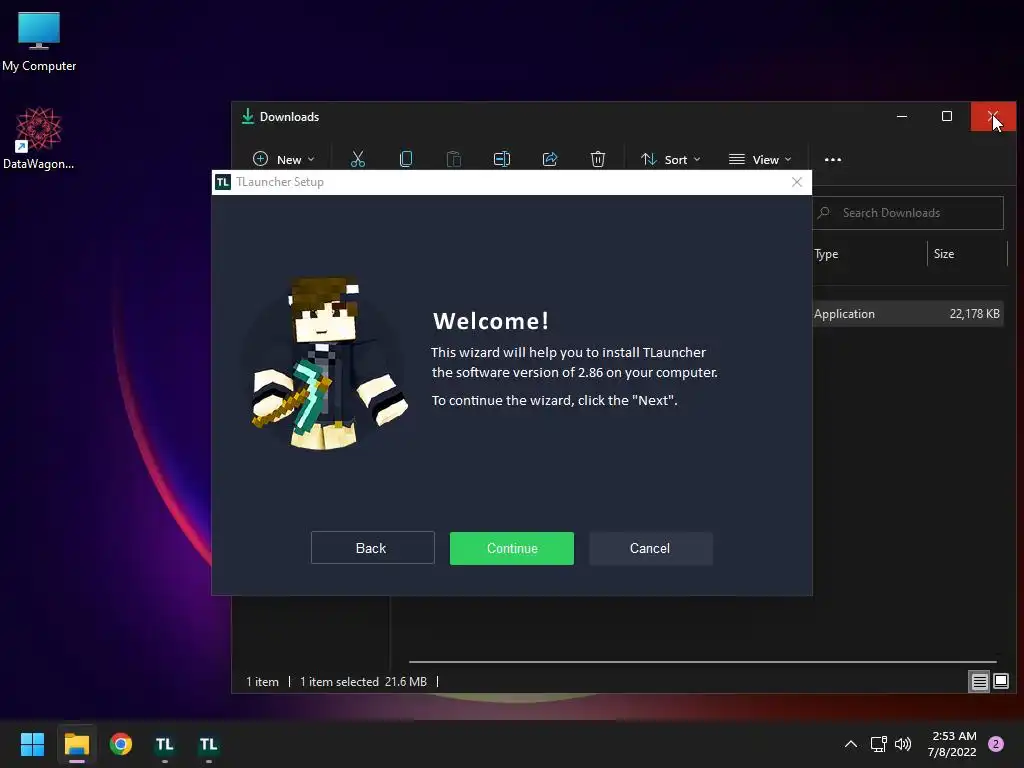
Task: Click the volume speaker icon in tray
Action: click(x=903, y=744)
